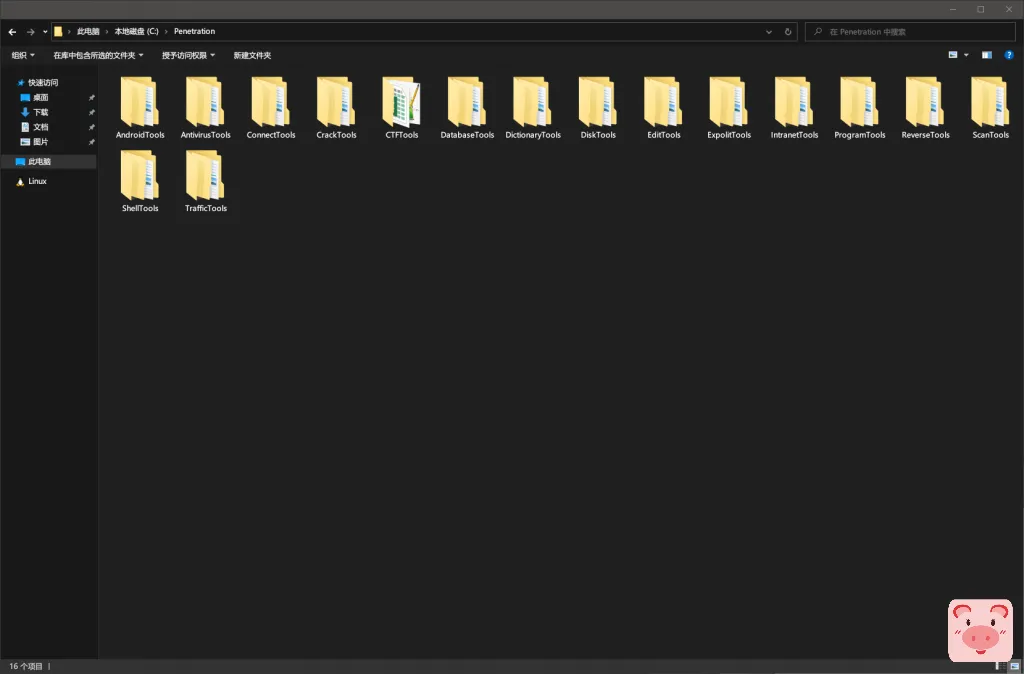The width and height of the screenshot is (1024, 674).
Task: Open the 授予访问权限 menu
Action: 188,56
